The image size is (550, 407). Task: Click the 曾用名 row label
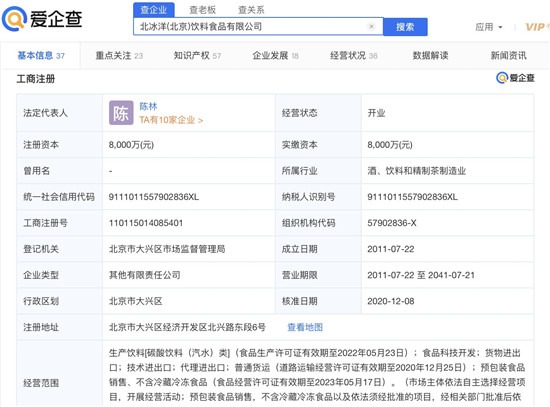(x=36, y=171)
